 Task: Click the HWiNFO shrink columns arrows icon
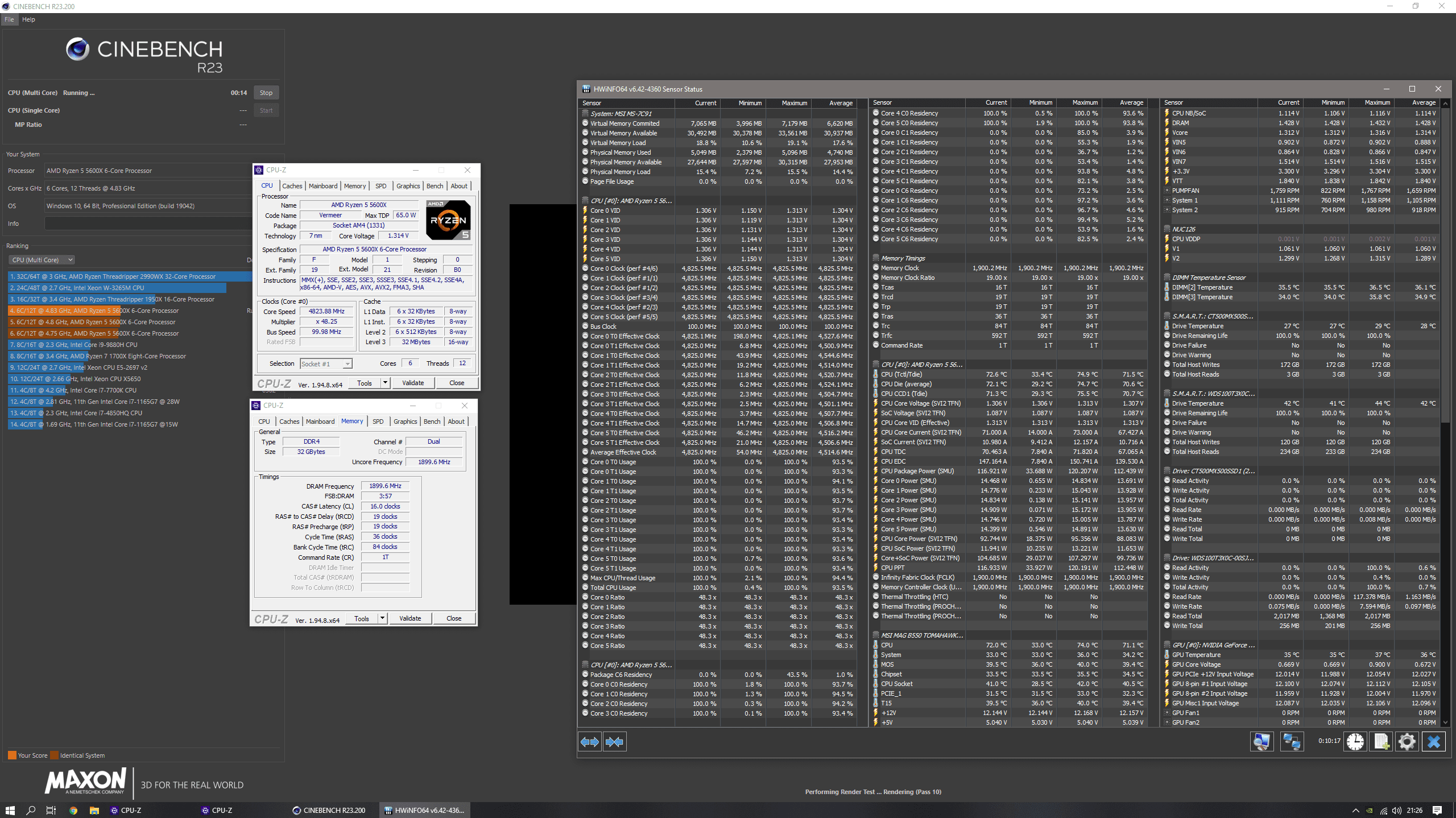(615, 742)
